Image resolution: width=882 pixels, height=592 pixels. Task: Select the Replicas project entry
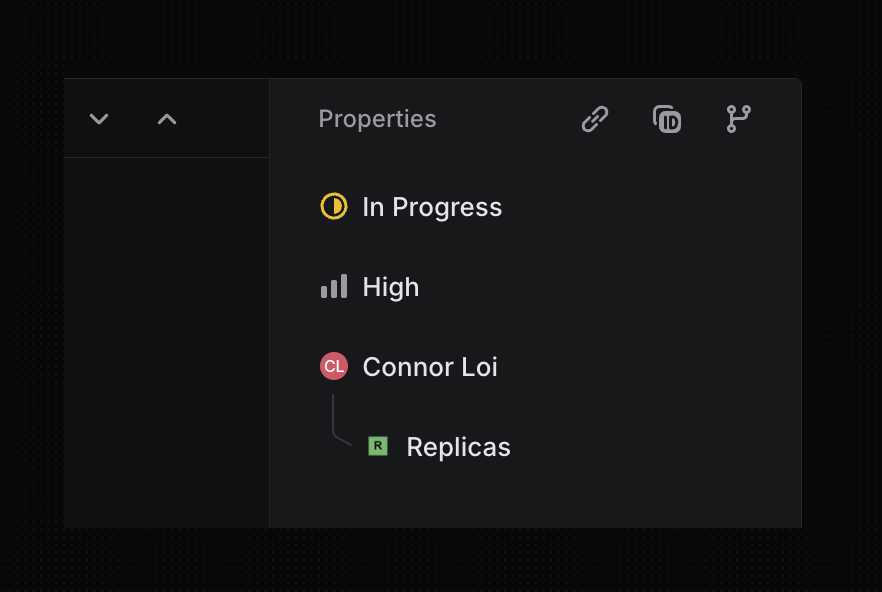(x=458, y=446)
